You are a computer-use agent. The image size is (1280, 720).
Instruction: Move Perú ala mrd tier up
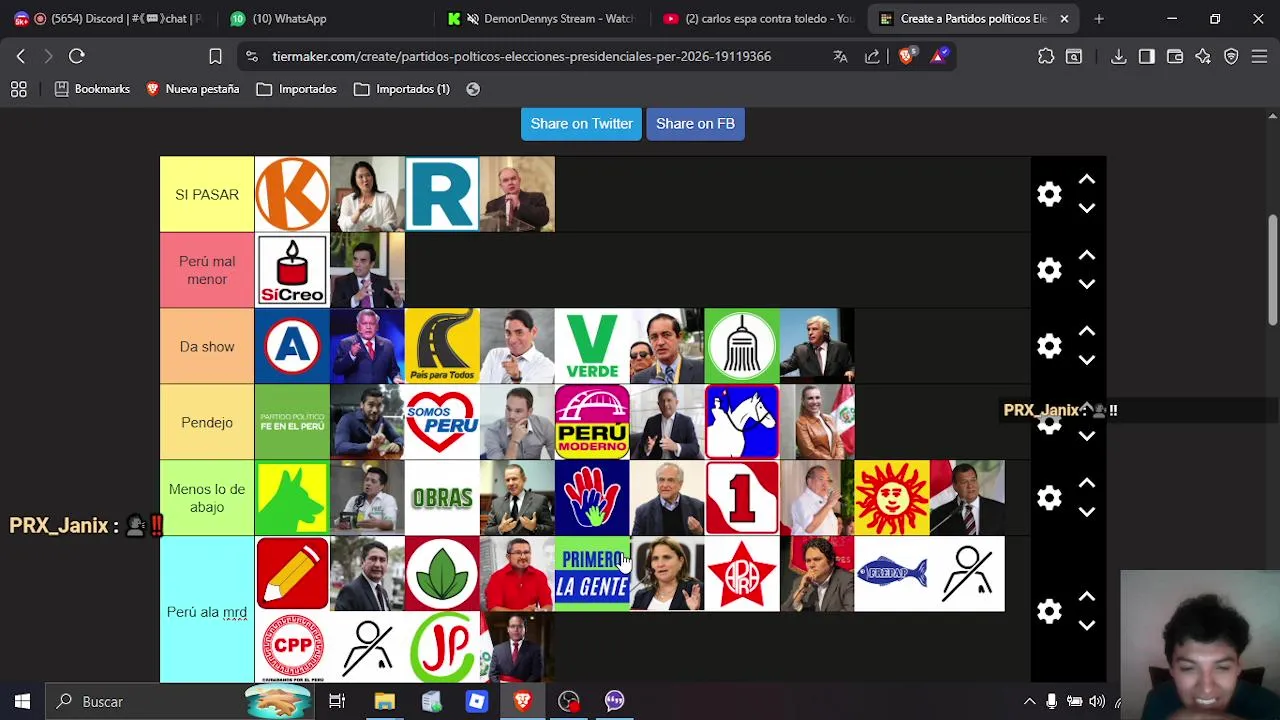point(1087,597)
